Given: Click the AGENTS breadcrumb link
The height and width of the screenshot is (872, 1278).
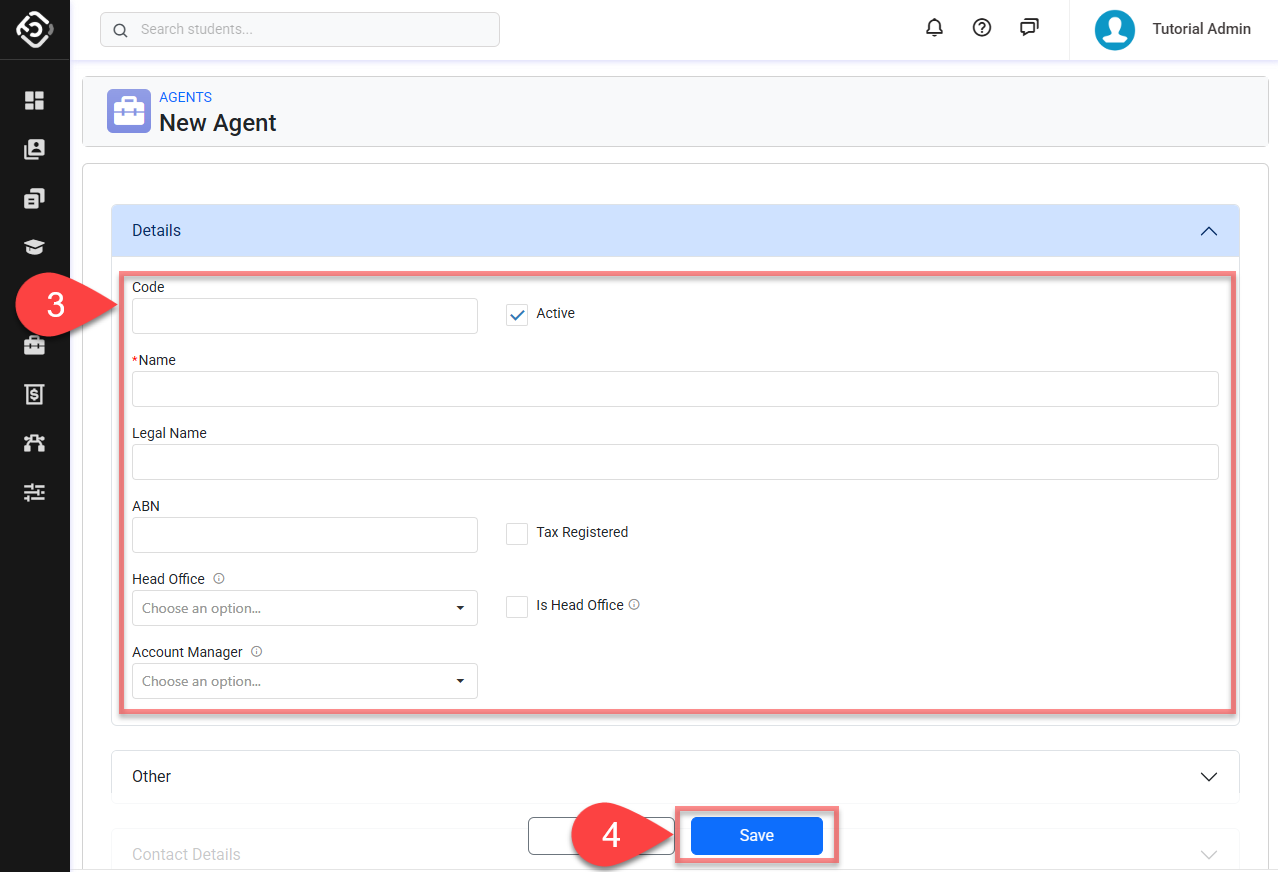Looking at the screenshot, I should (x=185, y=97).
